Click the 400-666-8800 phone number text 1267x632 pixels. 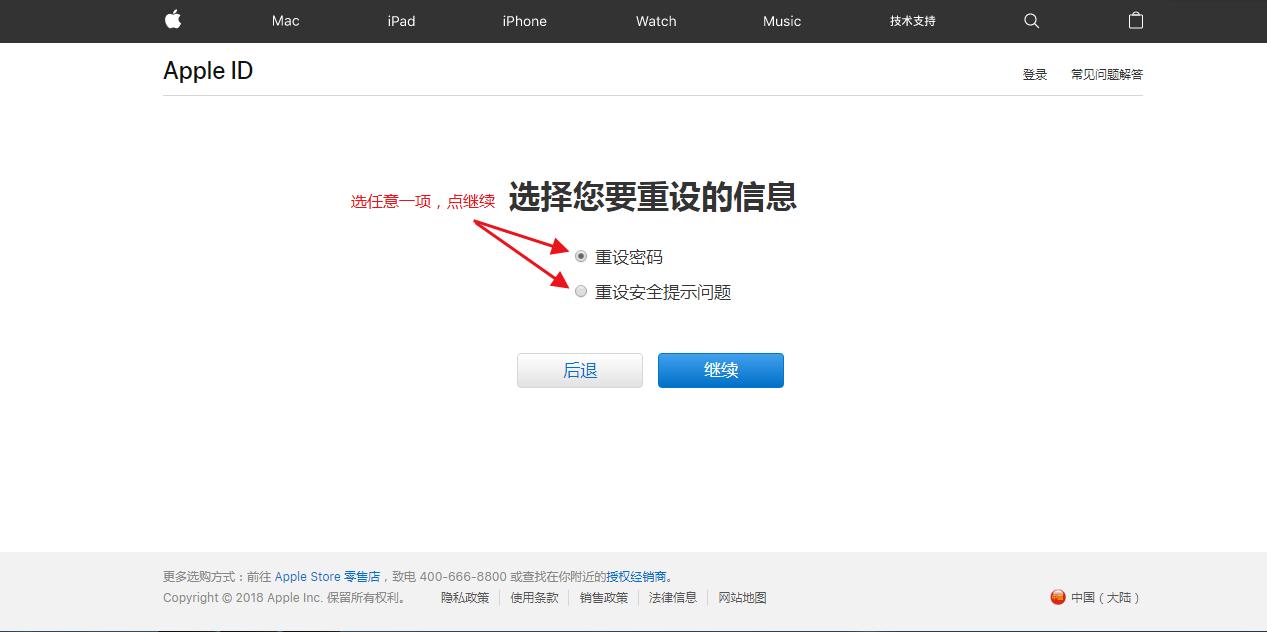click(463, 577)
